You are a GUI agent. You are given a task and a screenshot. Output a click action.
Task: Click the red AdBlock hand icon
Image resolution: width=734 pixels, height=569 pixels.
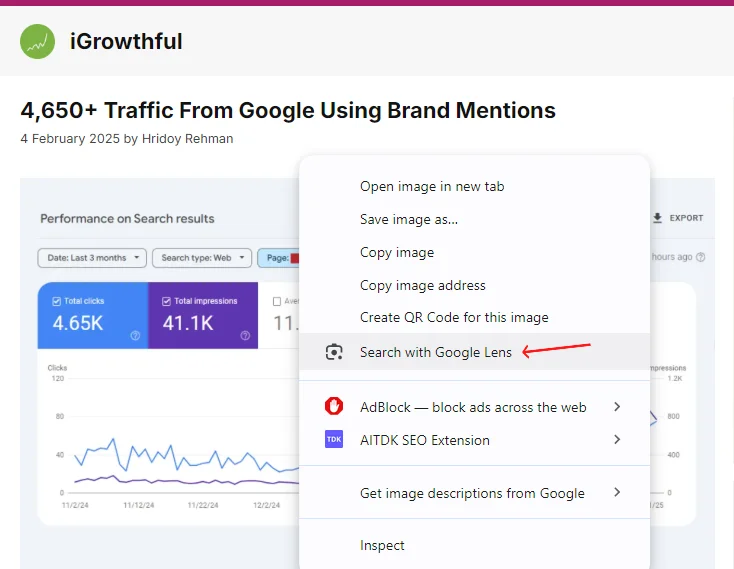[334, 406]
